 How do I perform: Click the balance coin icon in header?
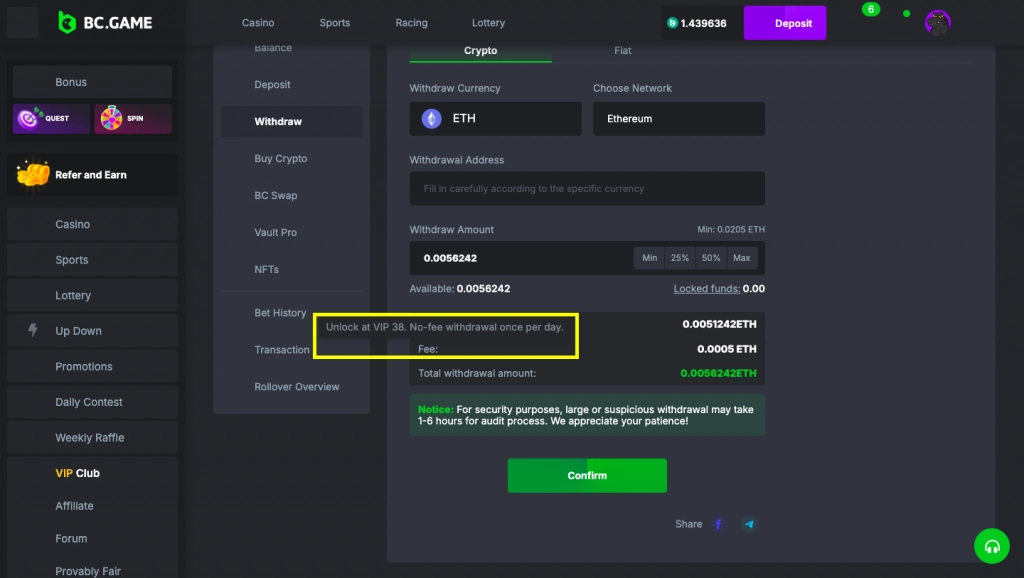point(672,23)
